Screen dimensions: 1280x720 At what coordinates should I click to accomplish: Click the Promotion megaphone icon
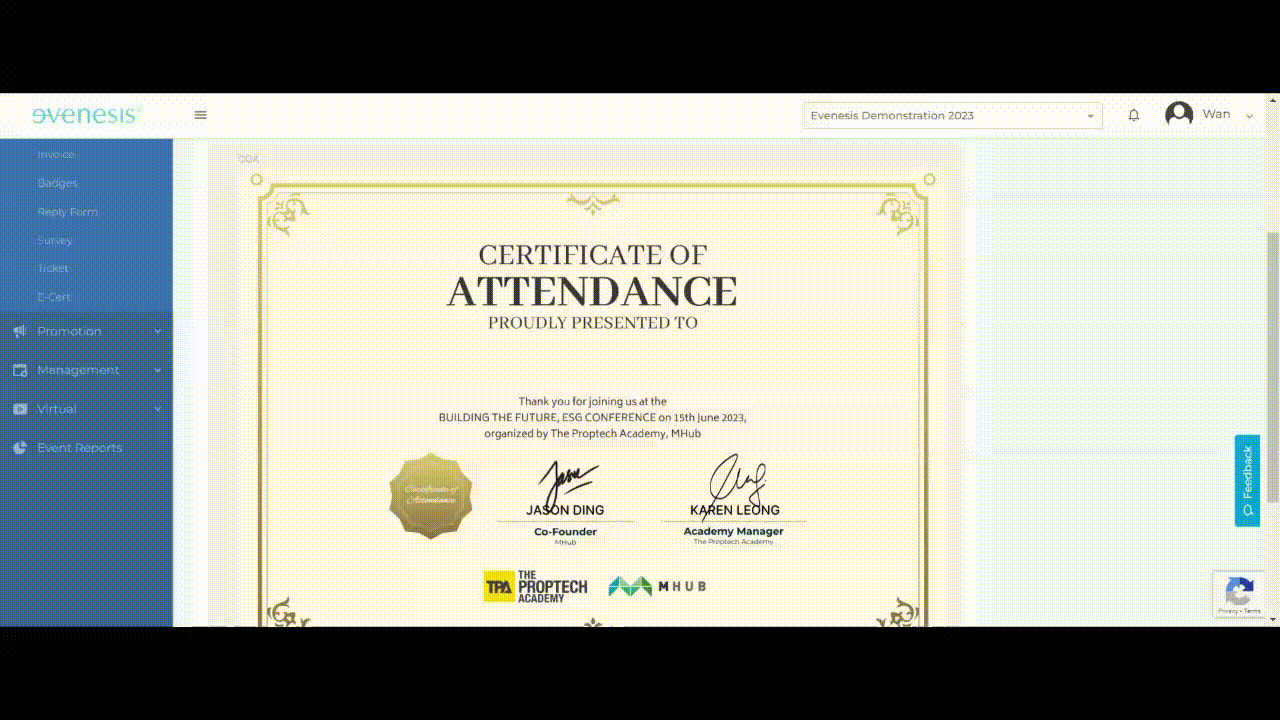click(x=20, y=331)
